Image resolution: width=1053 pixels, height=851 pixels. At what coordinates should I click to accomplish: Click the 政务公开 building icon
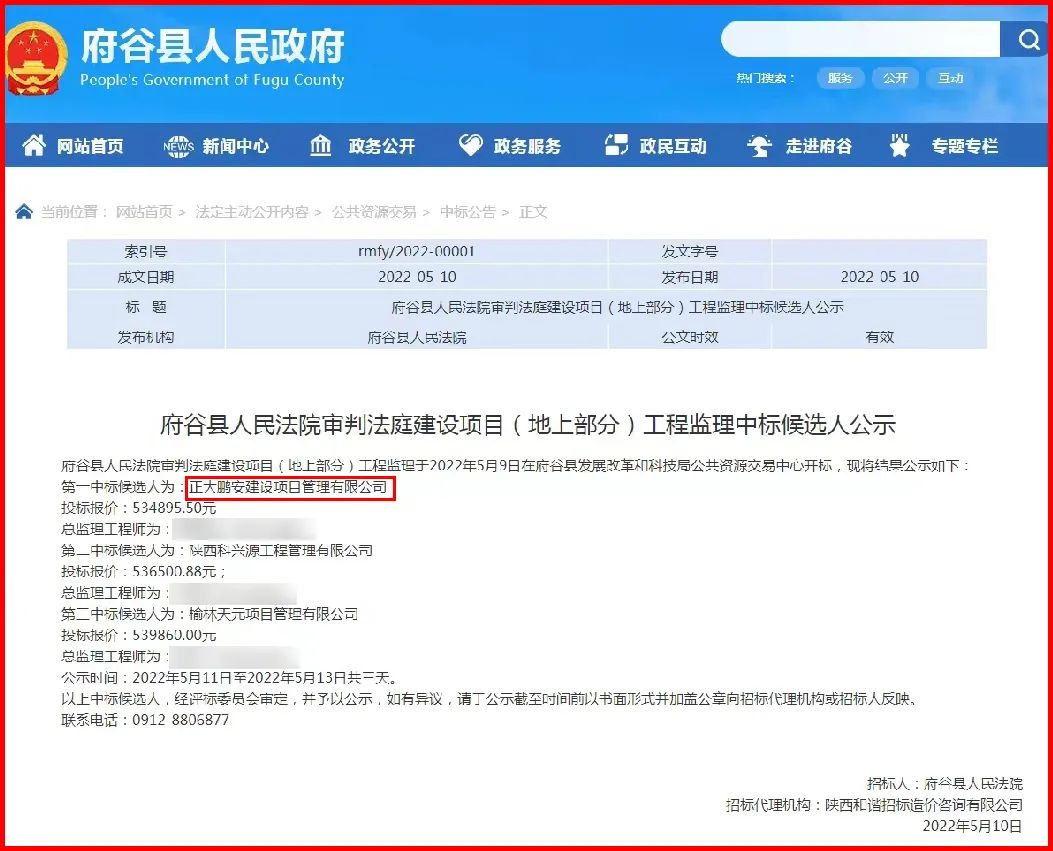[321, 146]
